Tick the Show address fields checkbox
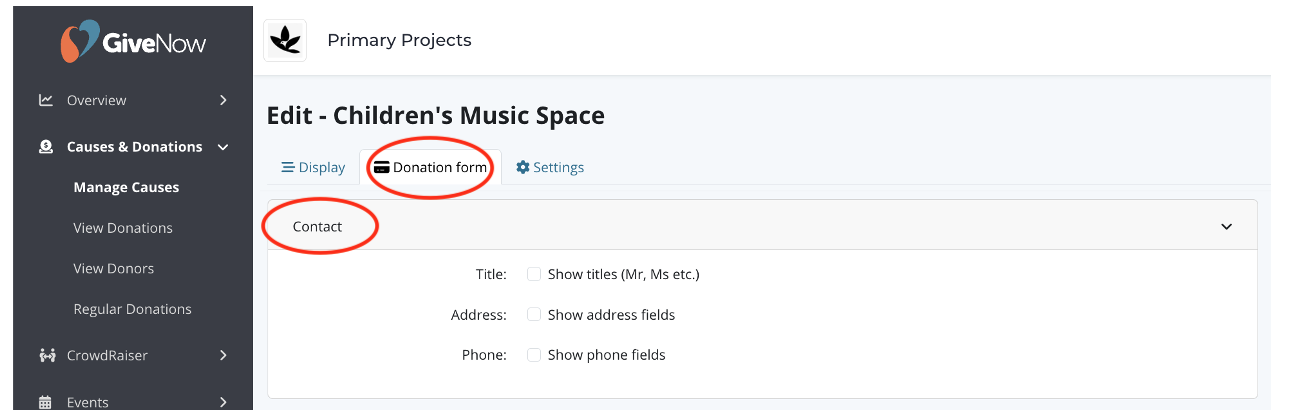This screenshot has height=410, width=1290. [534, 315]
